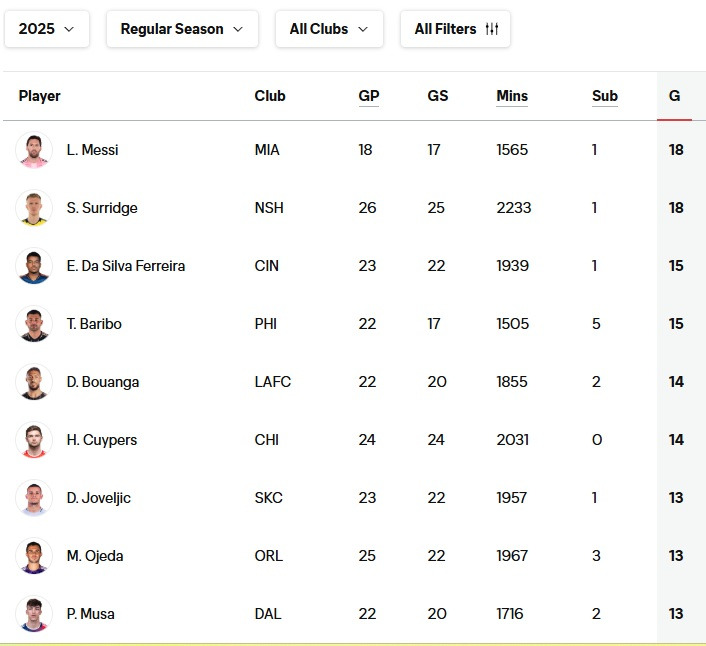Open the All Clubs dropdown
Screen dimensions: 706x646
coord(329,29)
